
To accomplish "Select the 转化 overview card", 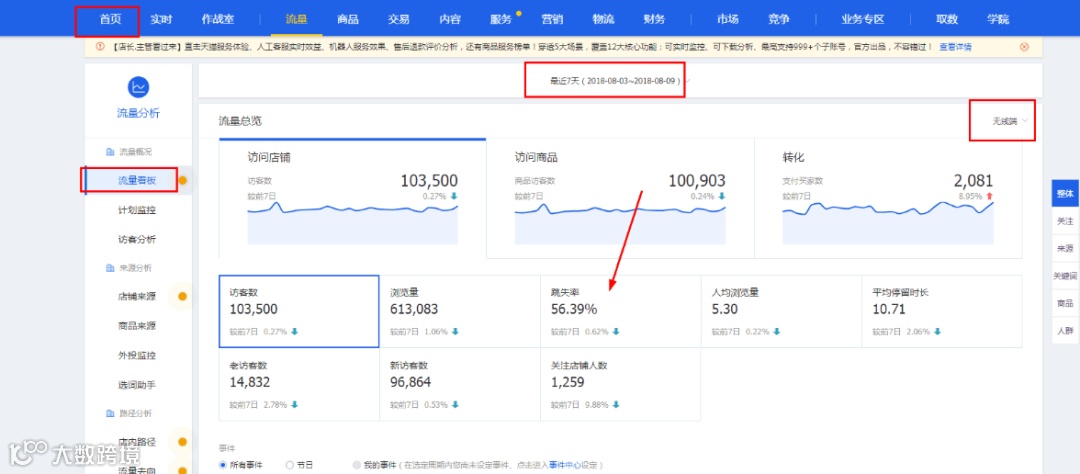I will click(889, 198).
